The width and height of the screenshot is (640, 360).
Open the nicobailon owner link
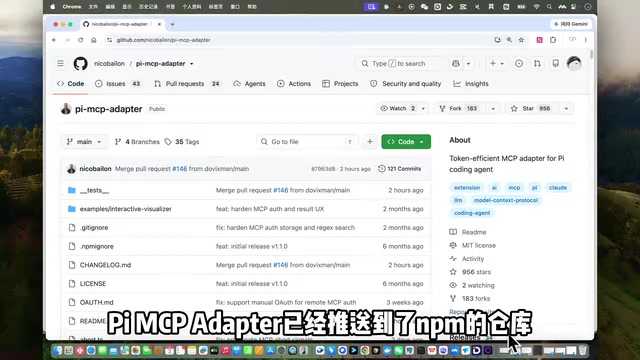click(x=109, y=64)
